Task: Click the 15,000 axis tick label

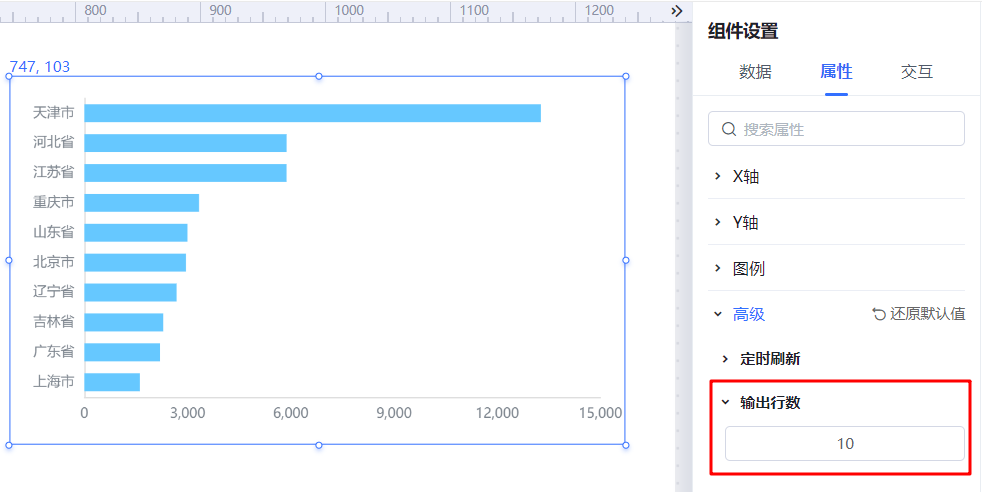Action: [600, 413]
